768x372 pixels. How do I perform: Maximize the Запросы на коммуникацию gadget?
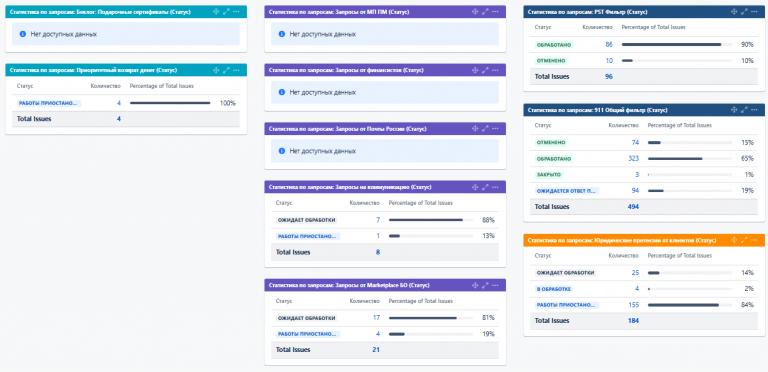pyautogui.click(x=485, y=187)
